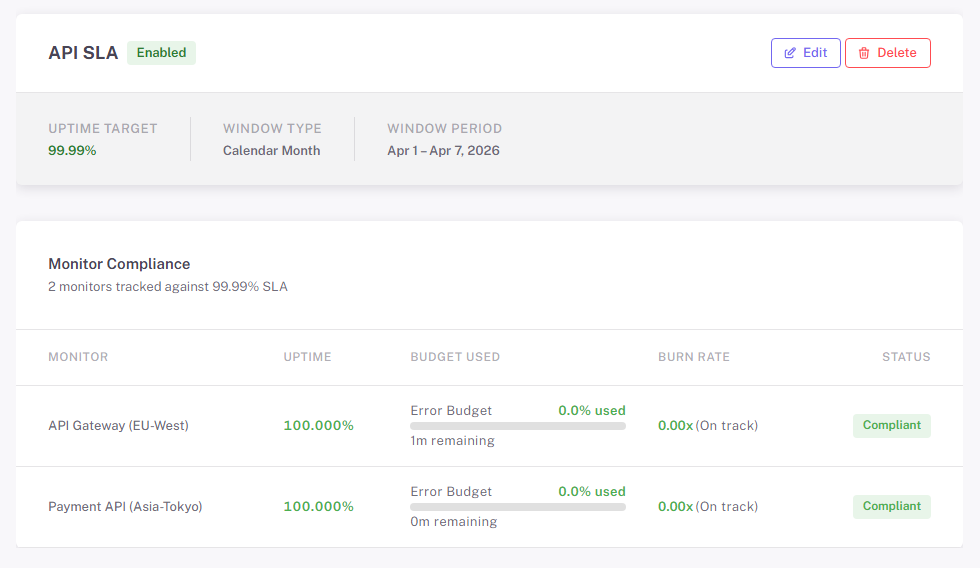
Task: Click the Compliant badge for Payment API
Action: tap(891, 507)
